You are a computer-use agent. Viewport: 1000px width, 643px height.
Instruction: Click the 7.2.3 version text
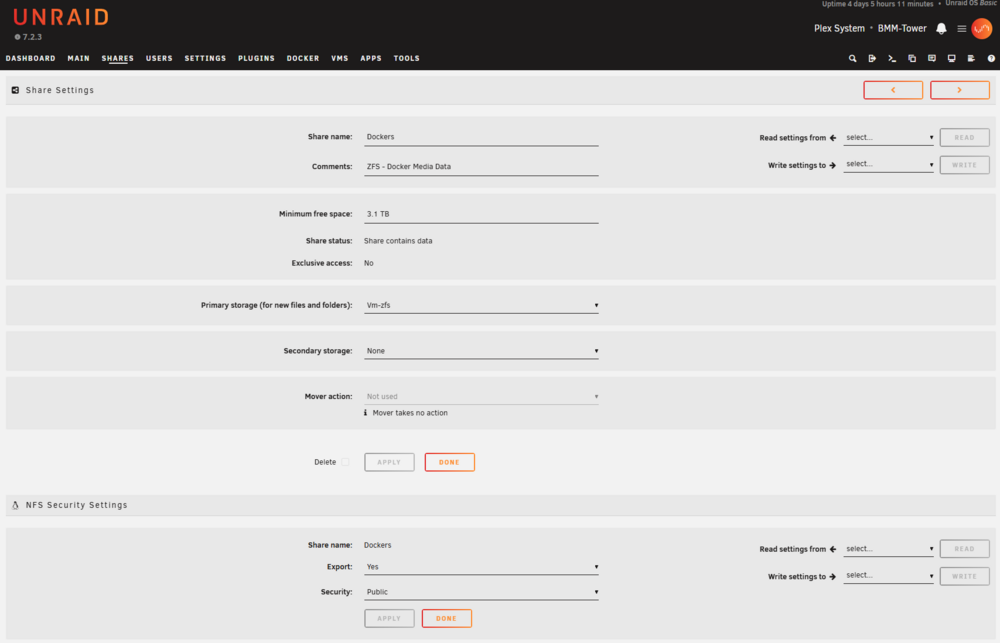[32, 37]
